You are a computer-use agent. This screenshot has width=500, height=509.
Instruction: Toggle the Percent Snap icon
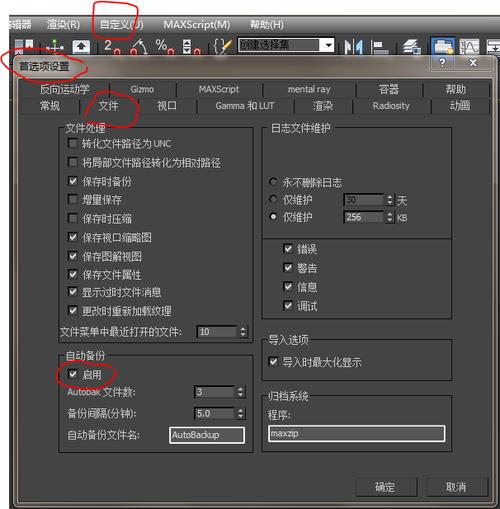pos(165,46)
